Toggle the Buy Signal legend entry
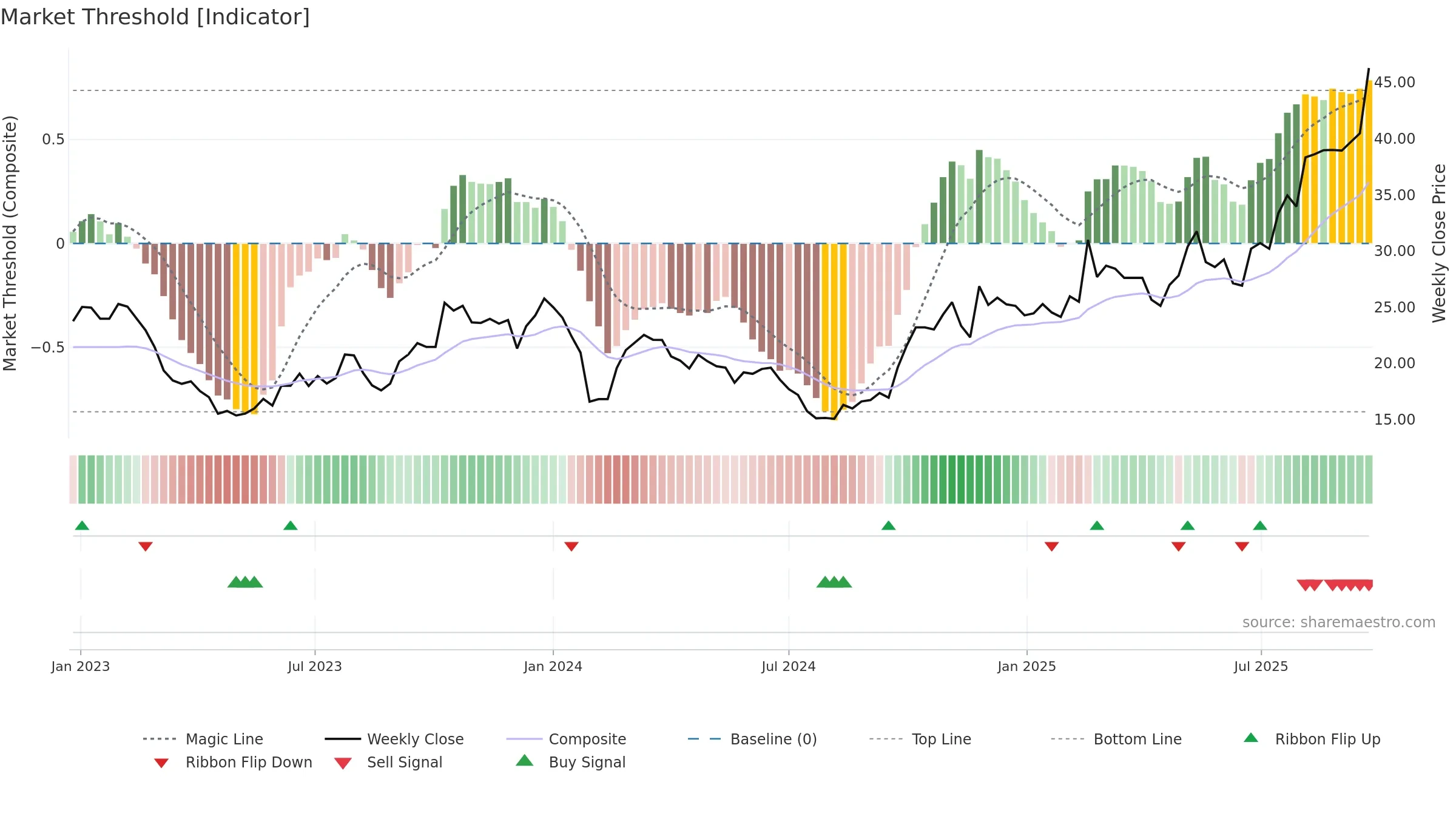The width and height of the screenshot is (1456, 819). coord(570,762)
